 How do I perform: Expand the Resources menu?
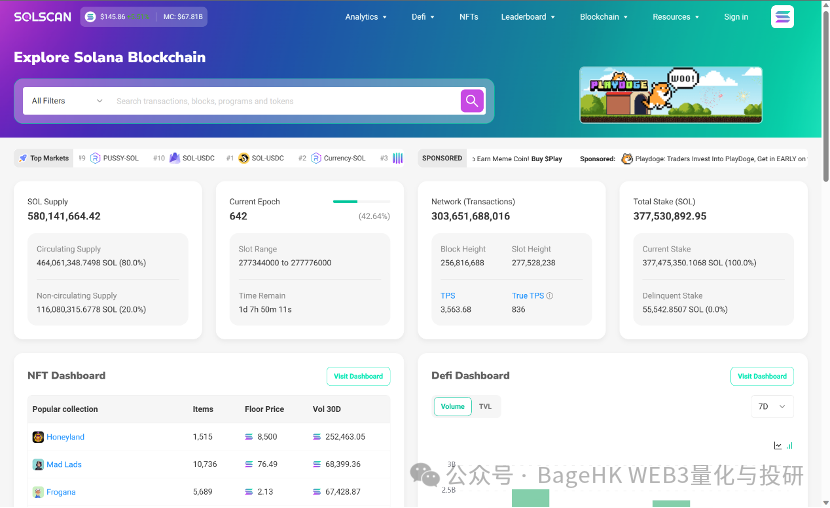coord(675,17)
